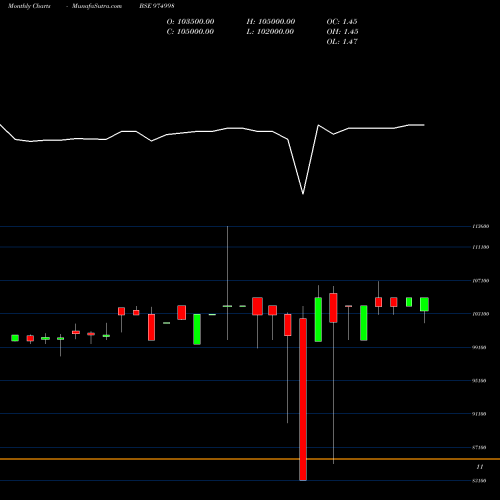Click the 'BSE 974998' symbol label
Viewport: 500px width, 500px height.
(x=157, y=6)
